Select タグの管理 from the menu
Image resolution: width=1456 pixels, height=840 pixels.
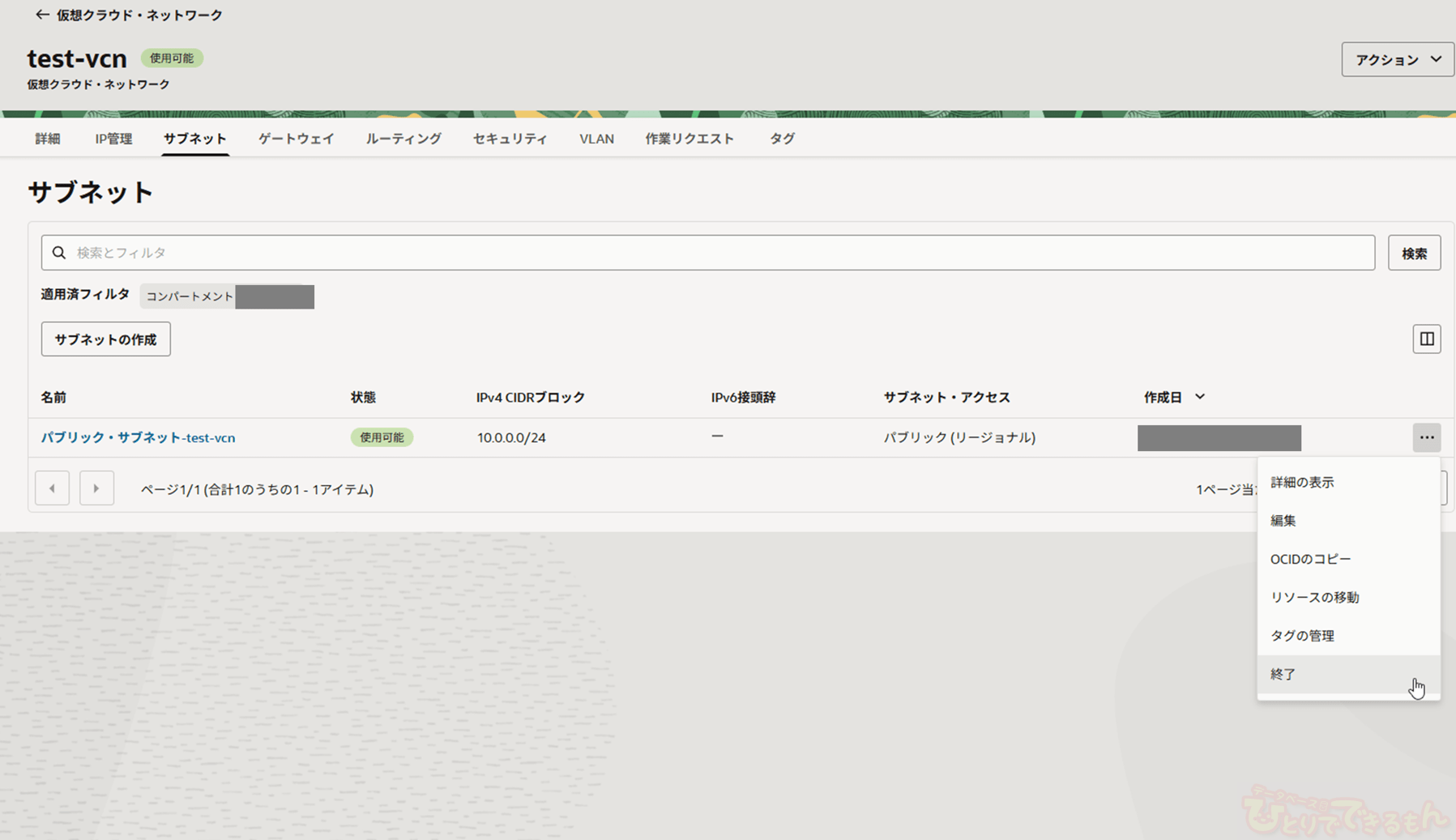[x=1302, y=636]
